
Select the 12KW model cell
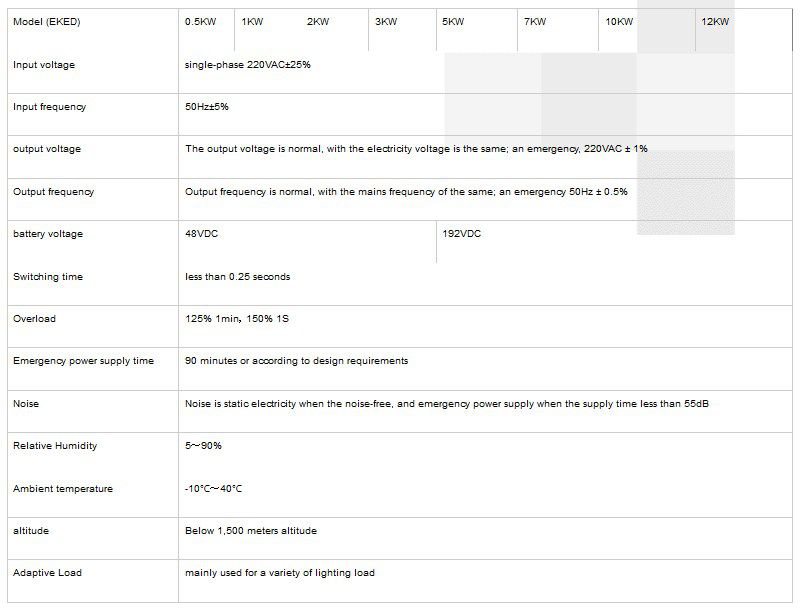point(715,22)
